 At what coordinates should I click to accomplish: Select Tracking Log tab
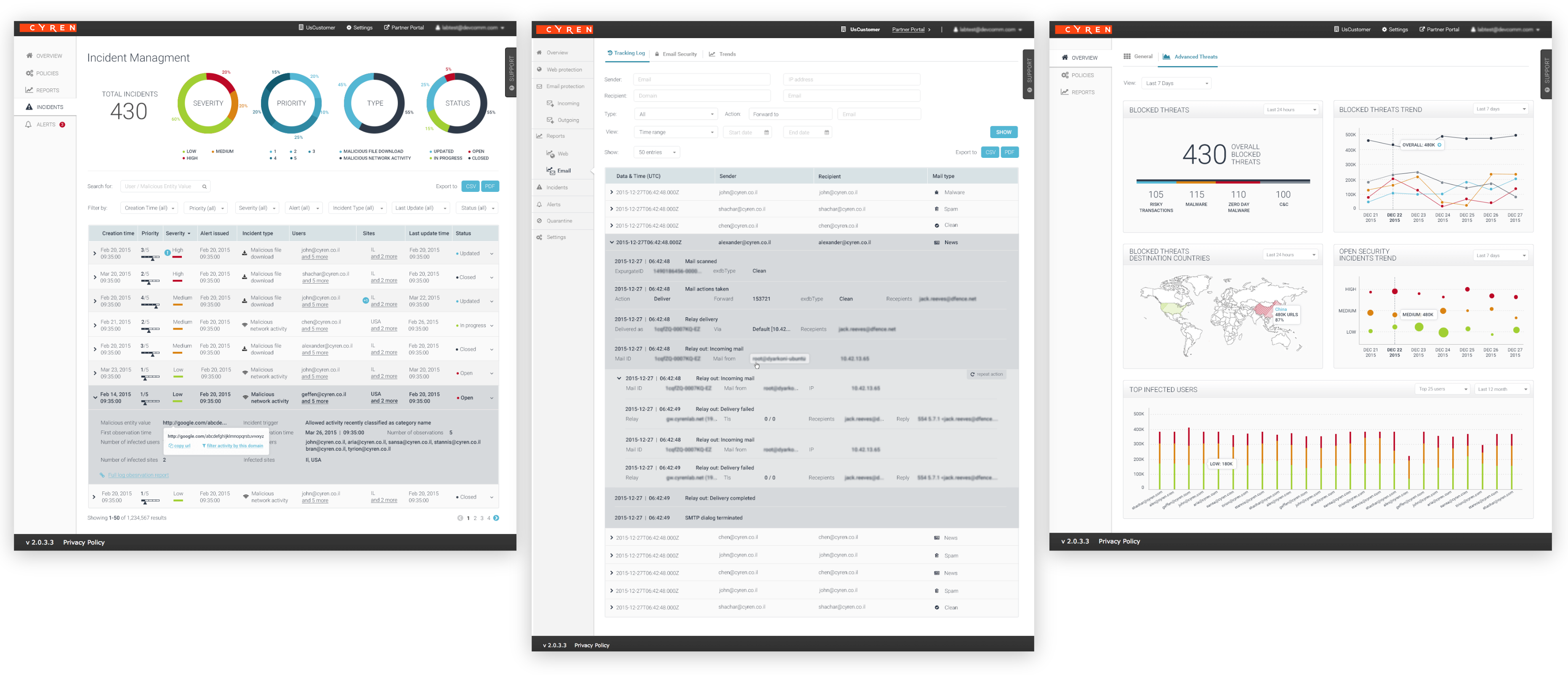(626, 53)
